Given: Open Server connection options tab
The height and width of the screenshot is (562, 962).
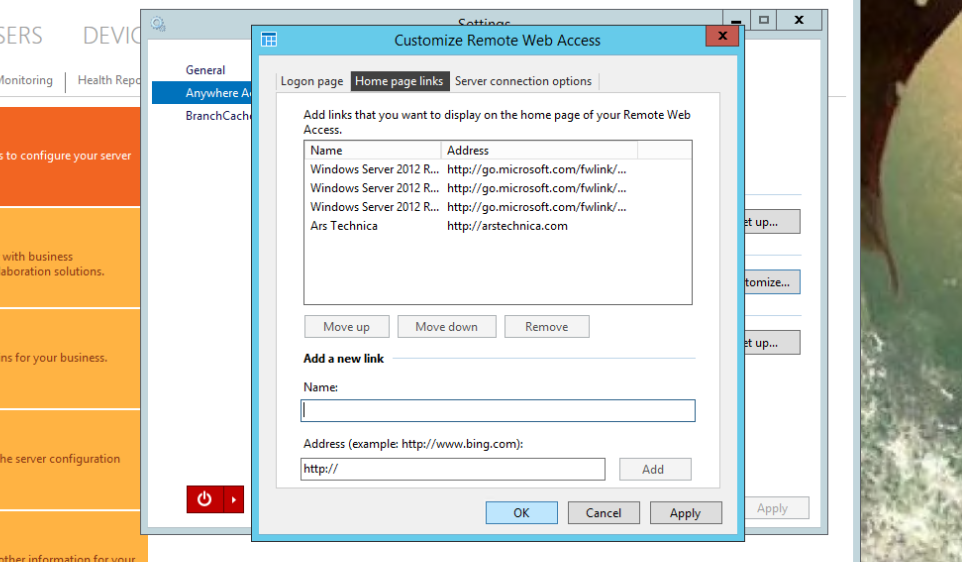Looking at the screenshot, I should [x=523, y=81].
